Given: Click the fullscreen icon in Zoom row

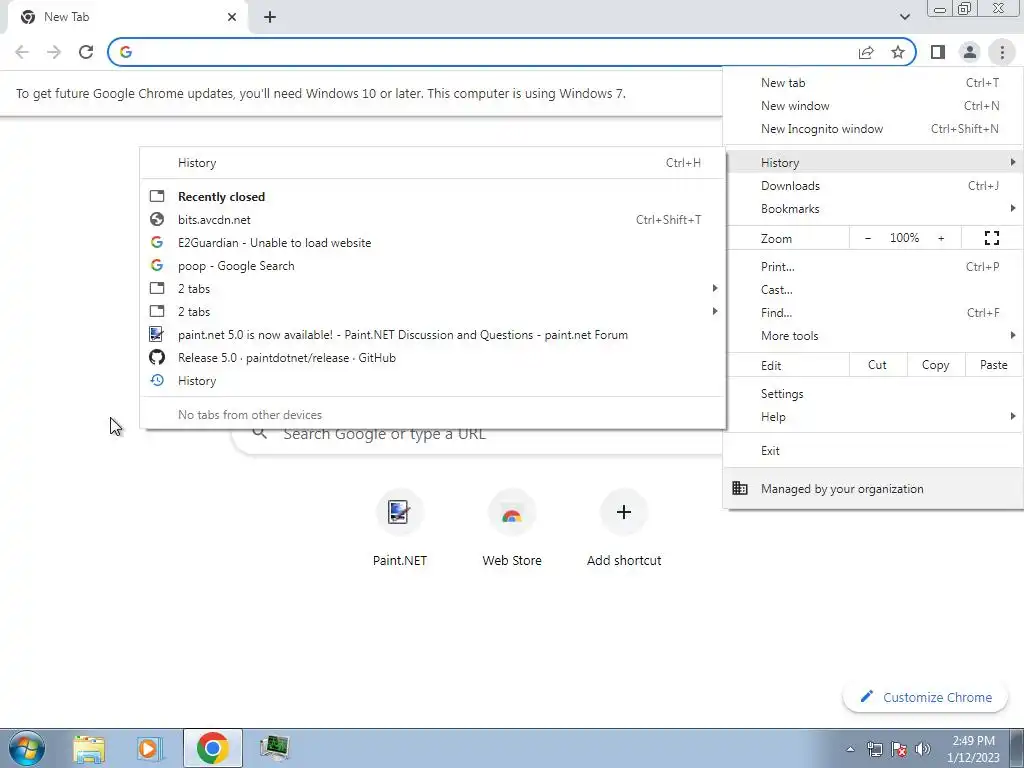Looking at the screenshot, I should coord(991,238).
